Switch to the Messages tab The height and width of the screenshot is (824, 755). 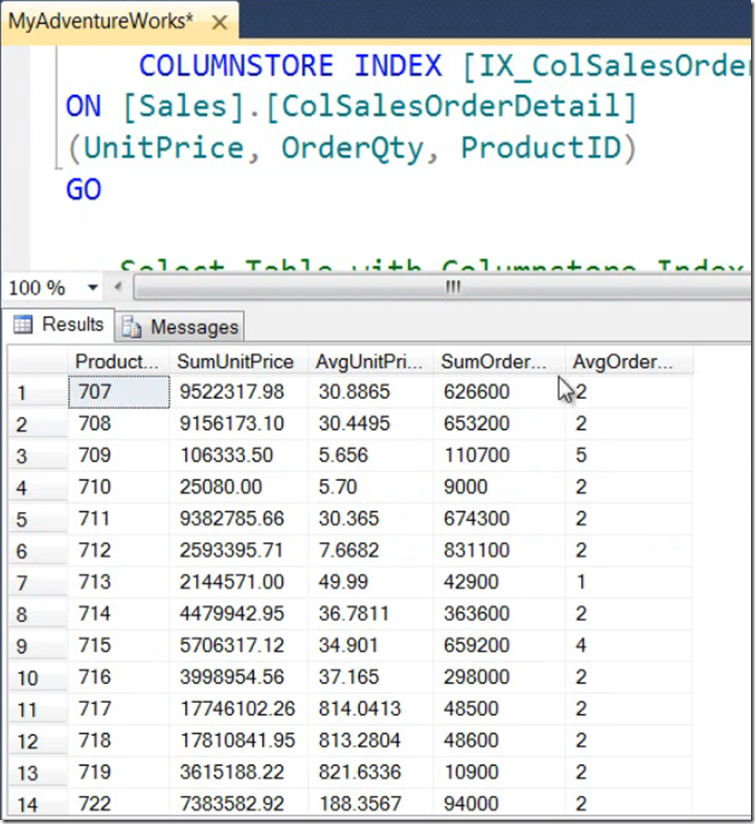180,327
